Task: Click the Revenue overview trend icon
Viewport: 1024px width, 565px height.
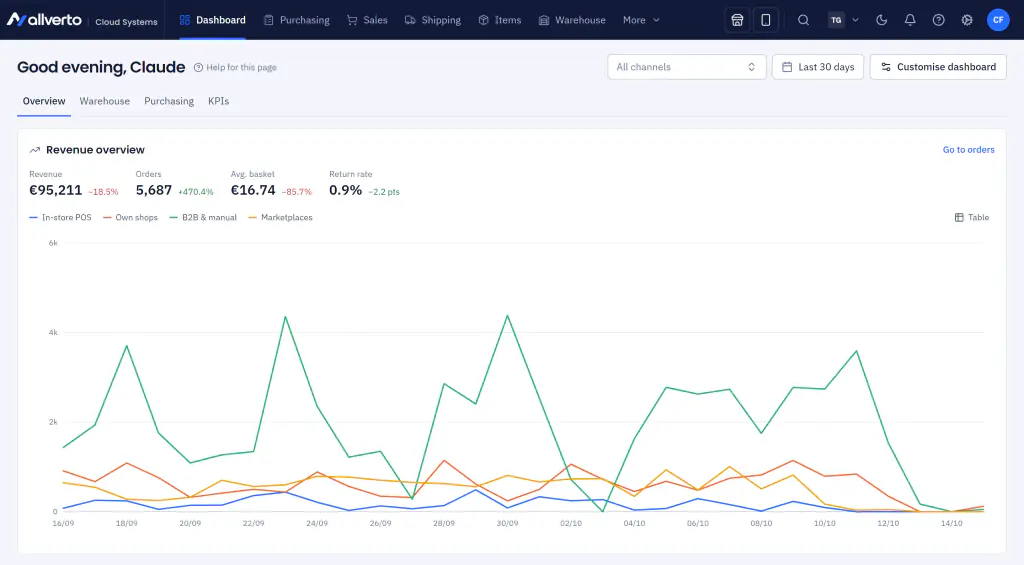Action: 35,150
